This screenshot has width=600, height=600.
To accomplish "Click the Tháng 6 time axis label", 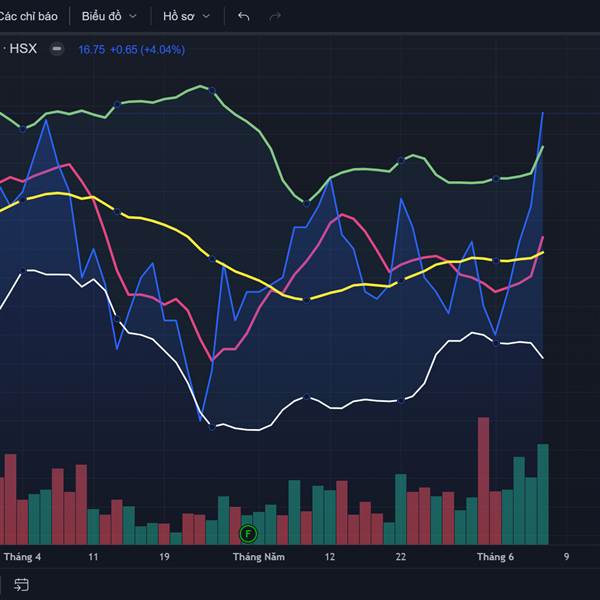I will tap(495, 557).
